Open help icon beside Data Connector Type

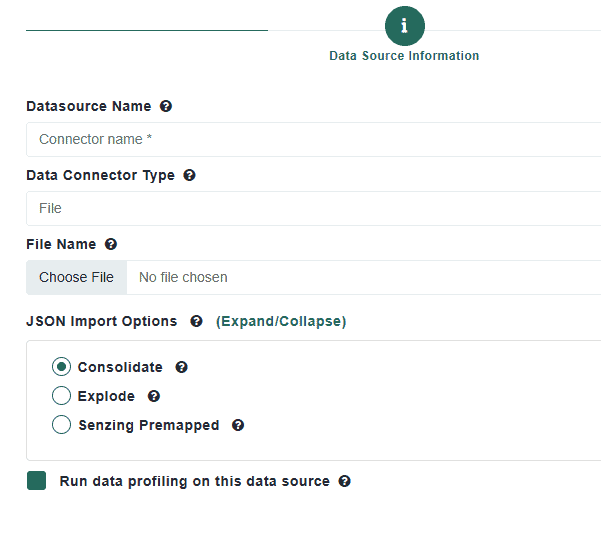189,175
